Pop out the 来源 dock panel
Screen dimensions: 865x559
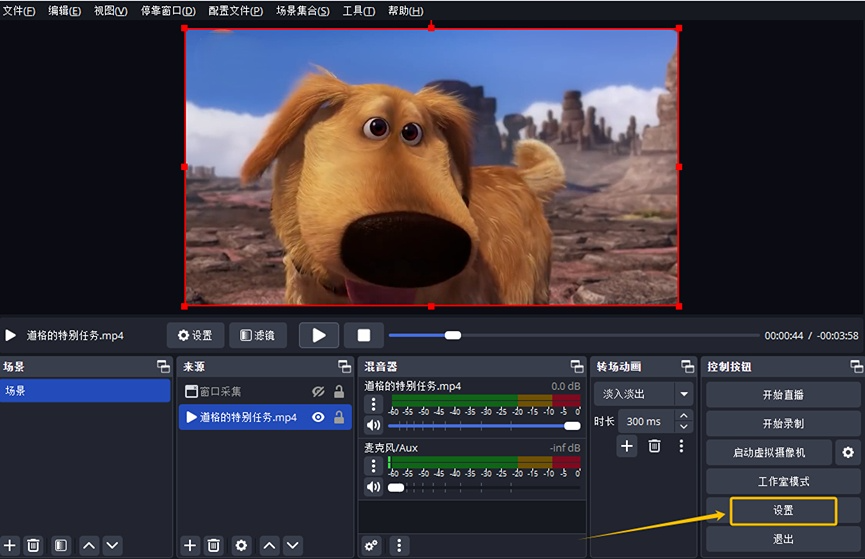344,366
